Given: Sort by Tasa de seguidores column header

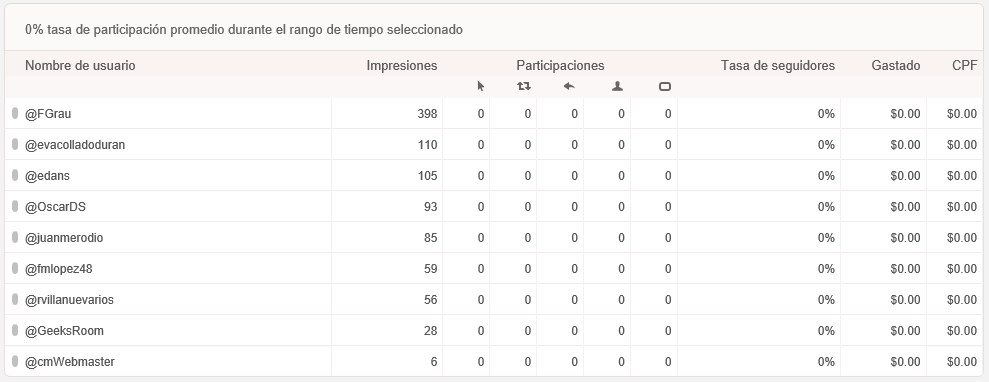Looking at the screenshot, I should (778, 66).
